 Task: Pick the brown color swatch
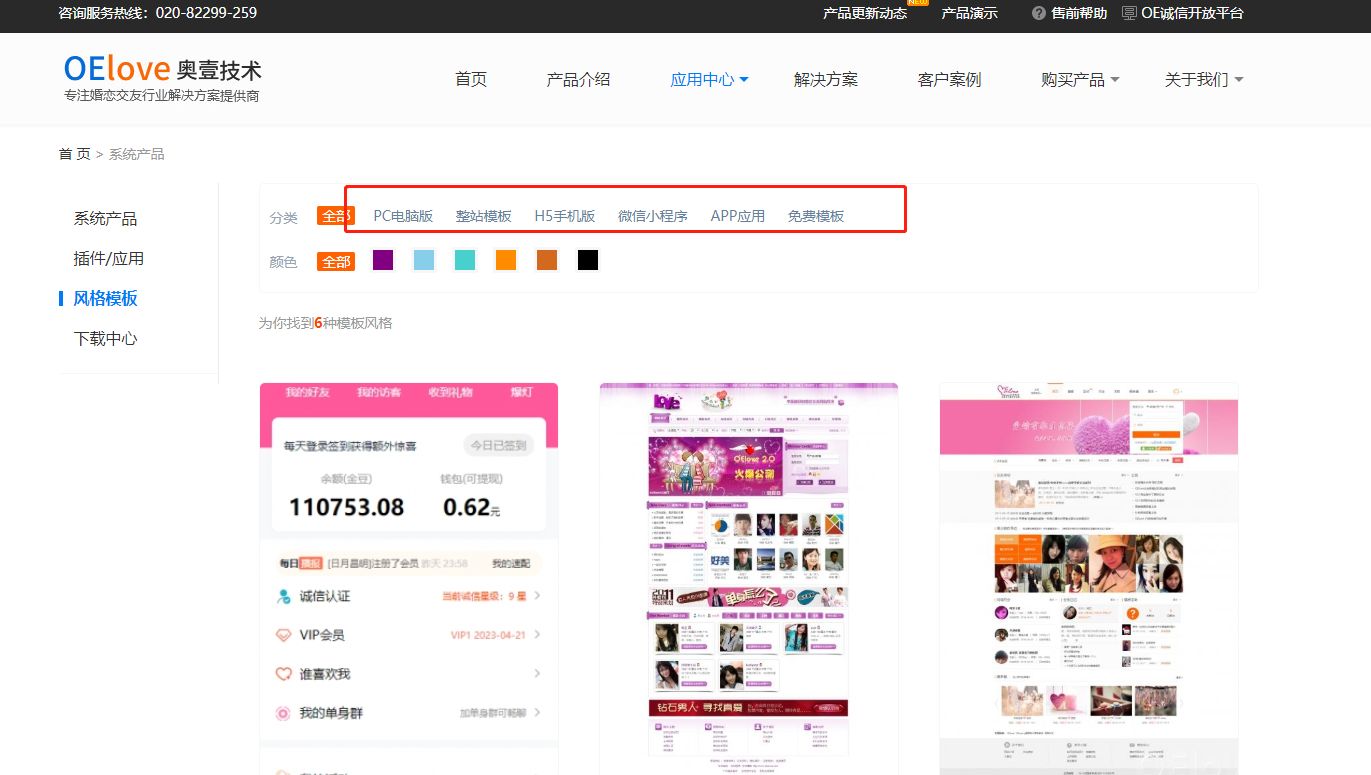pyautogui.click(x=547, y=260)
